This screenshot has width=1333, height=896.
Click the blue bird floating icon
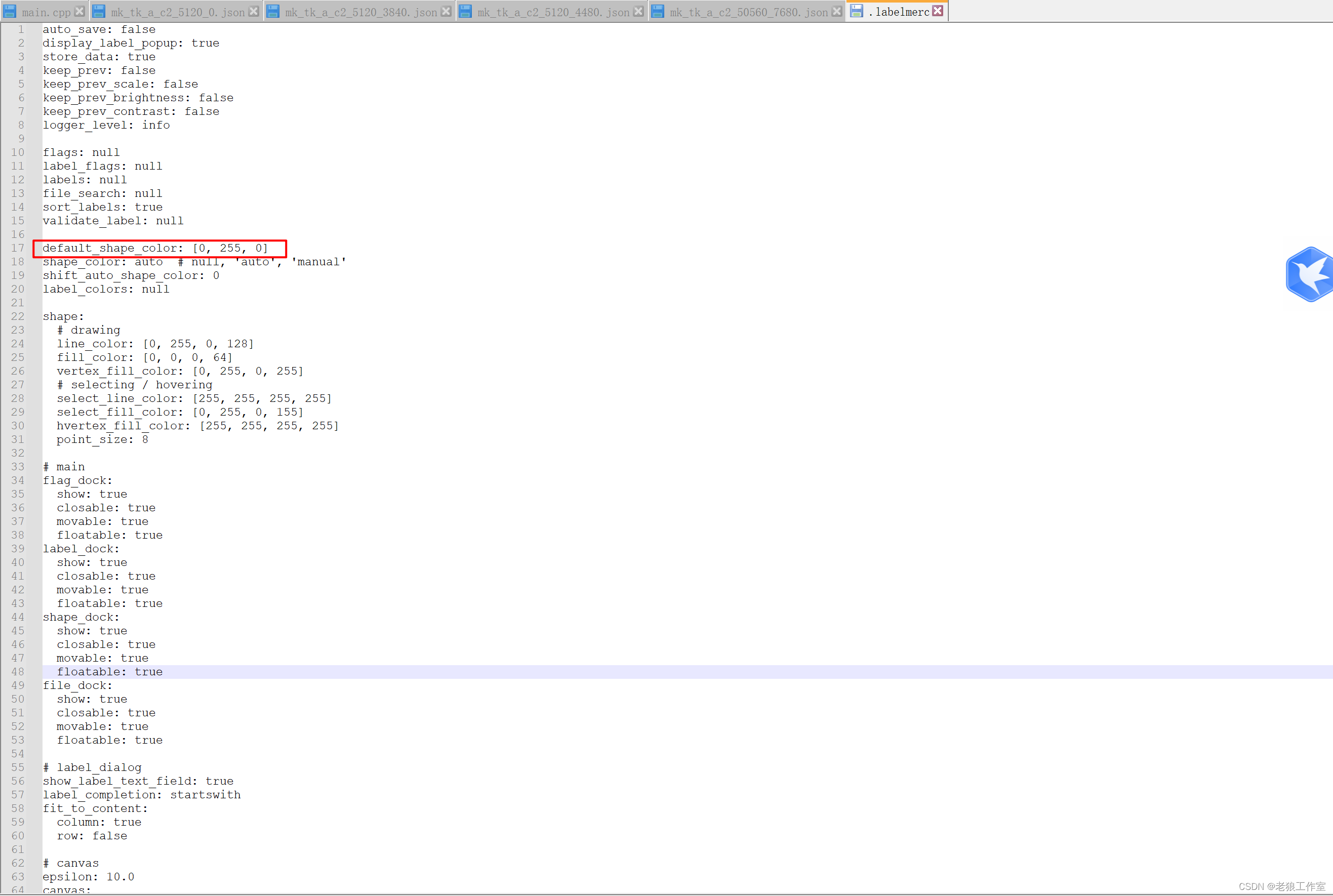1310,274
